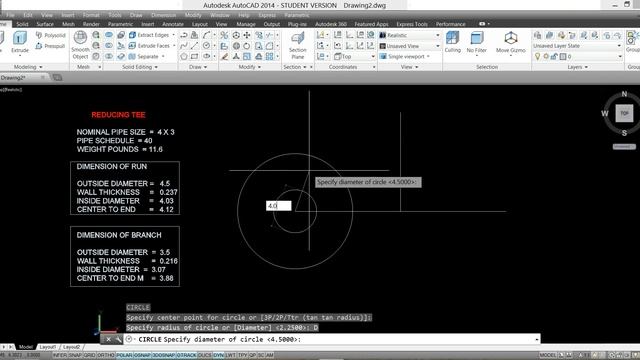
Task: Expand the Layers panel
Action: pyautogui.click(x=578, y=67)
